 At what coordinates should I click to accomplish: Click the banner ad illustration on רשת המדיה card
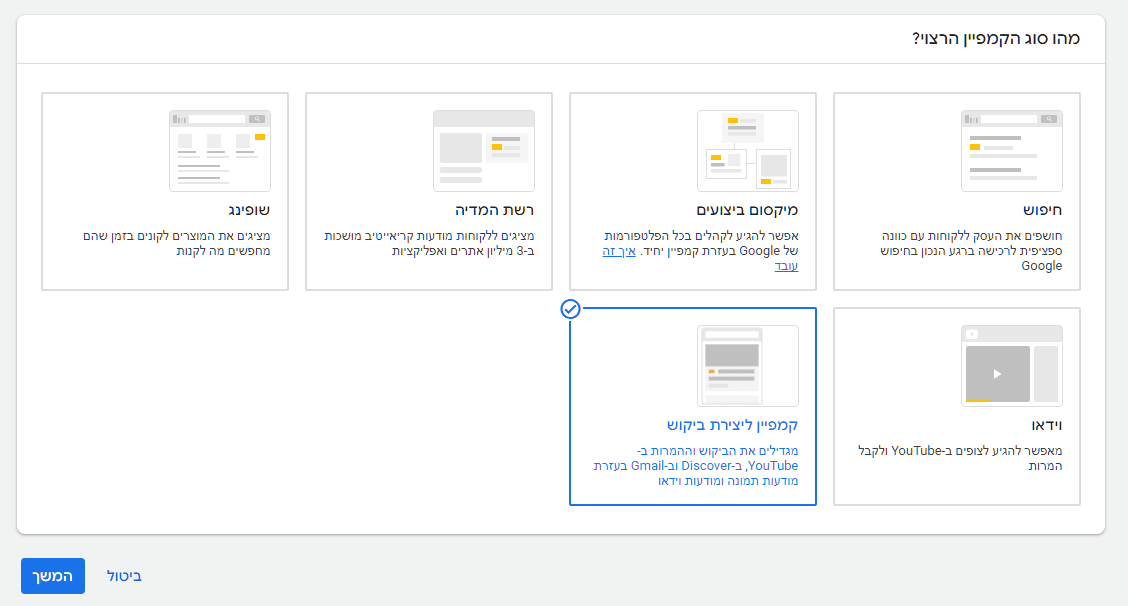coord(483,150)
